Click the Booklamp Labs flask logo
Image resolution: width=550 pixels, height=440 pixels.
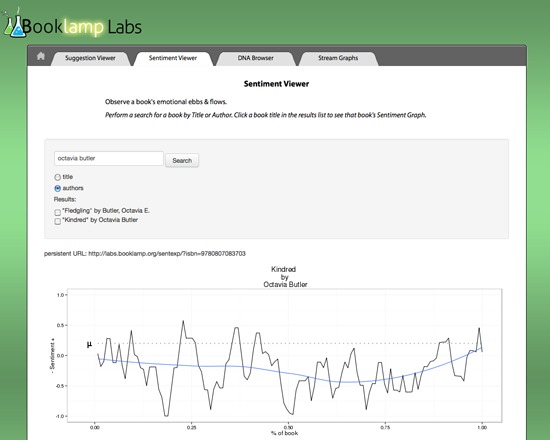(x=15, y=24)
